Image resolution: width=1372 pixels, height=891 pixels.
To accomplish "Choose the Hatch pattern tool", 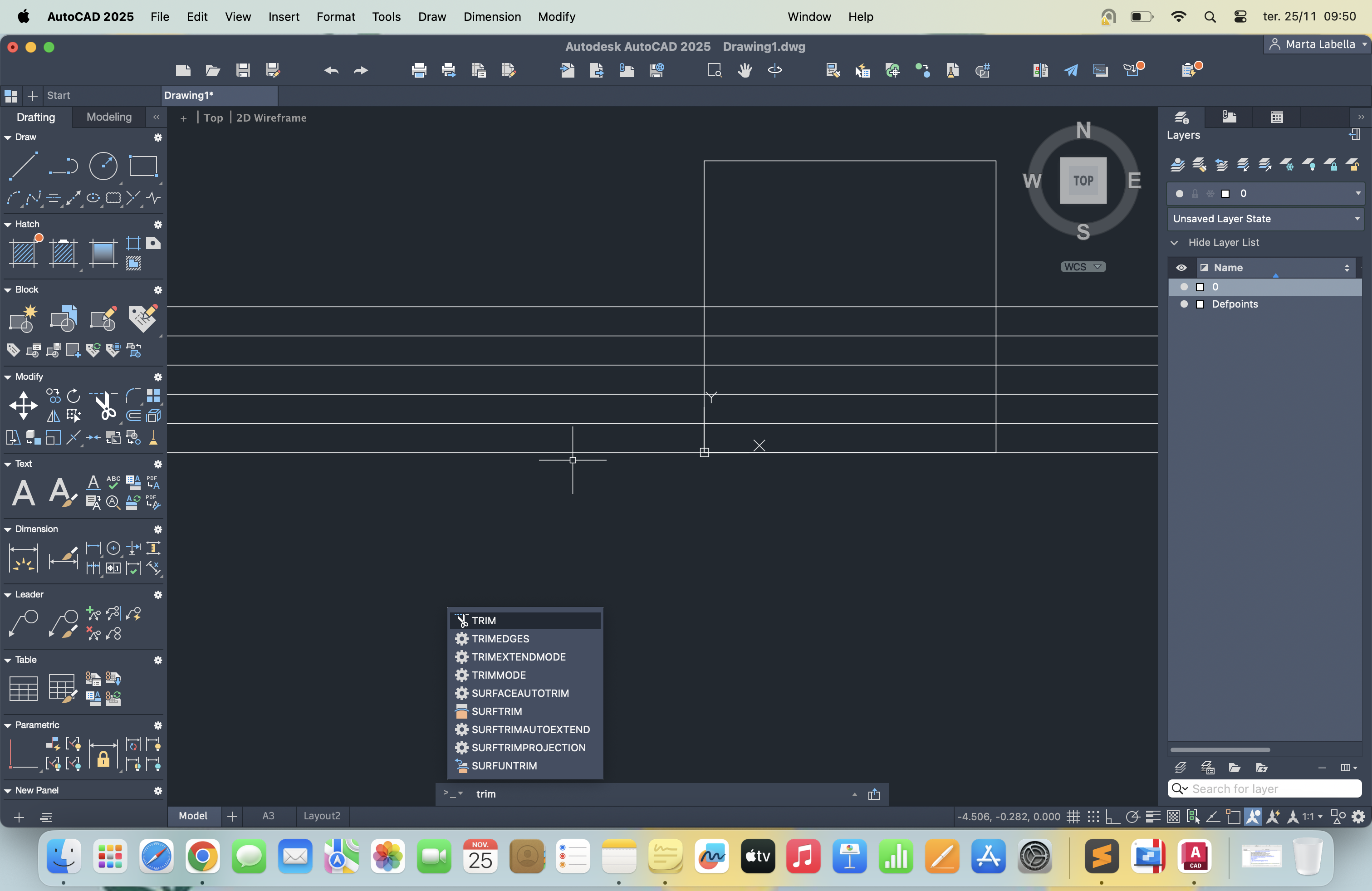I will tap(24, 253).
